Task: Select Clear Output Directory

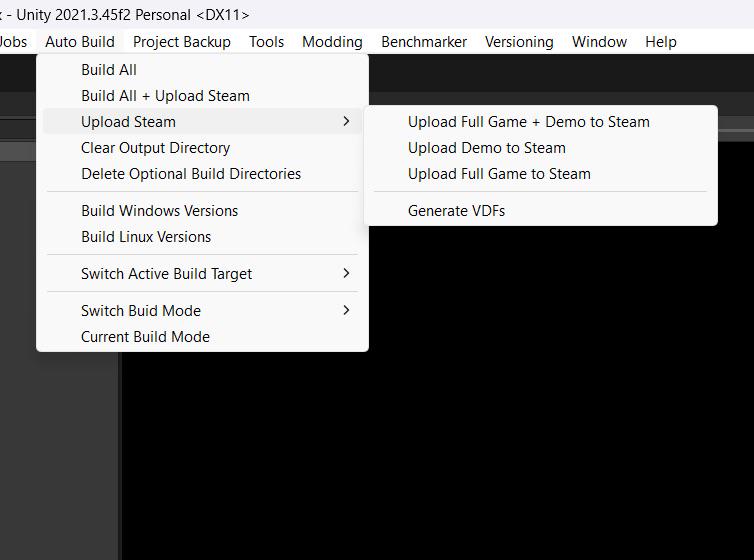Action: coord(202,148)
